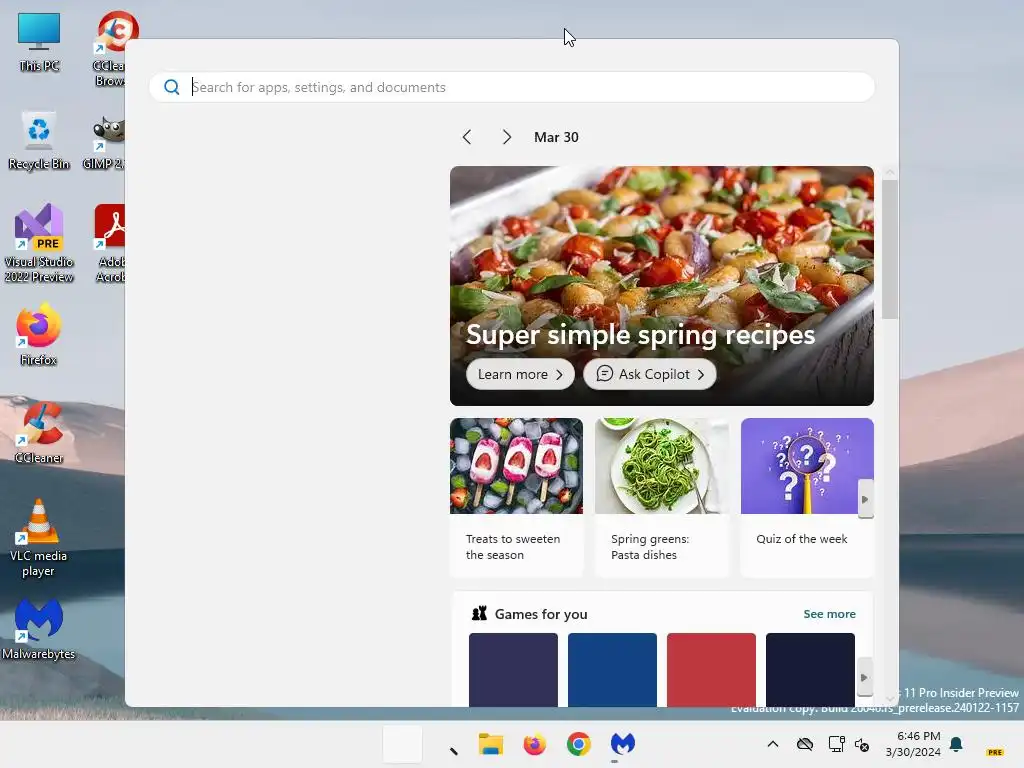Image resolution: width=1024 pixels, height=768 pixels.
Task: Open Google Chrome from taskbar
Action: click(579, 744)
